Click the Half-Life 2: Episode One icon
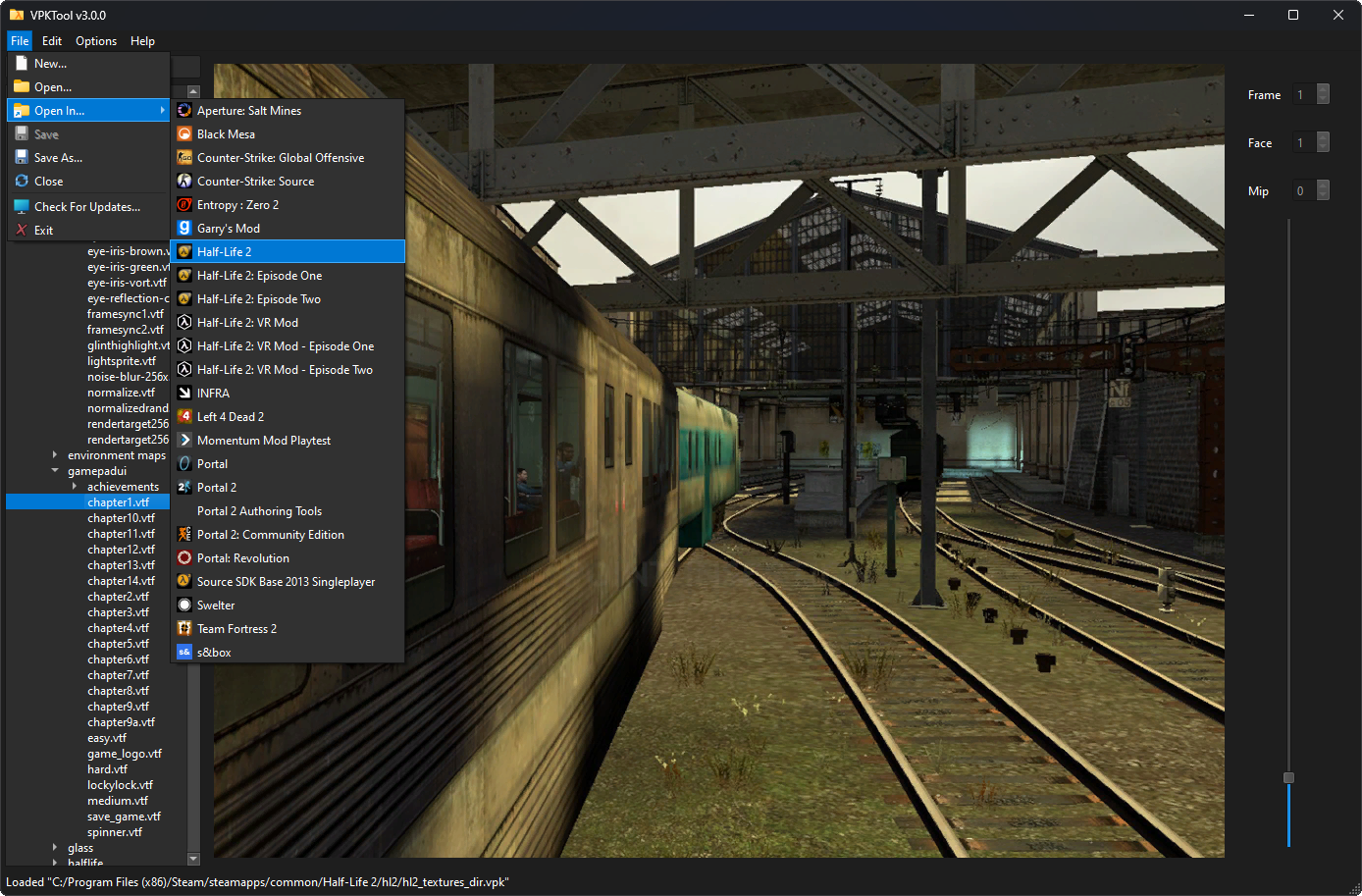Image resolution: width=1362 pixels, height=896 pixels. [184, 275]
